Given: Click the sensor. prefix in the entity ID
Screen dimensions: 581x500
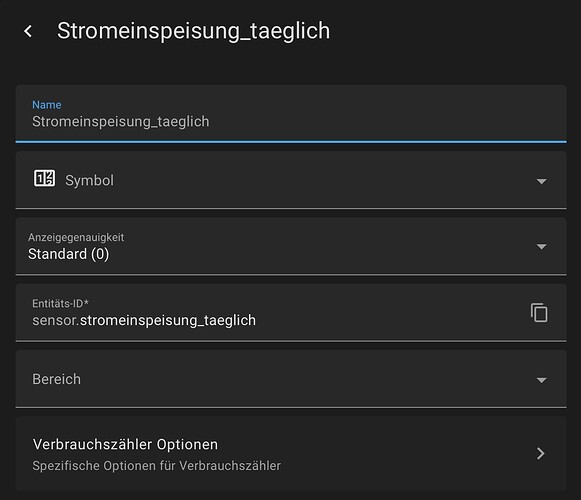Looking at the screenshot, I should 56,320.
